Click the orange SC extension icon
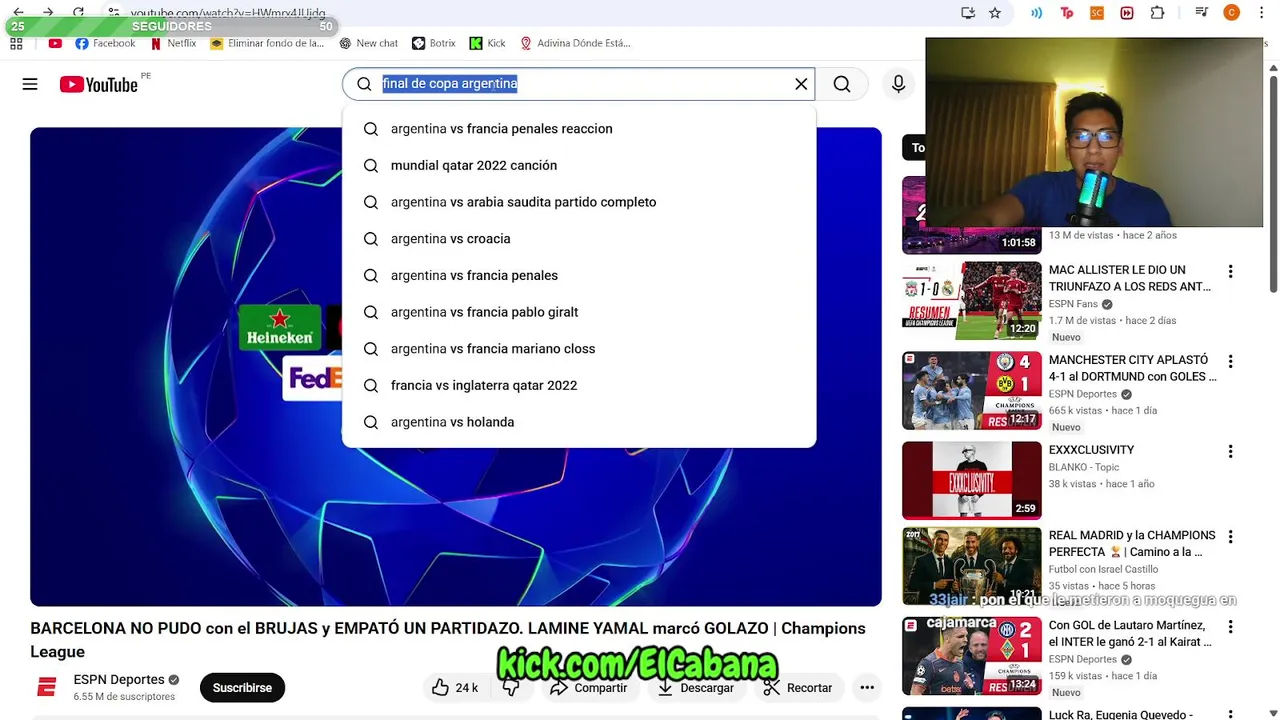 (1097, 13)
